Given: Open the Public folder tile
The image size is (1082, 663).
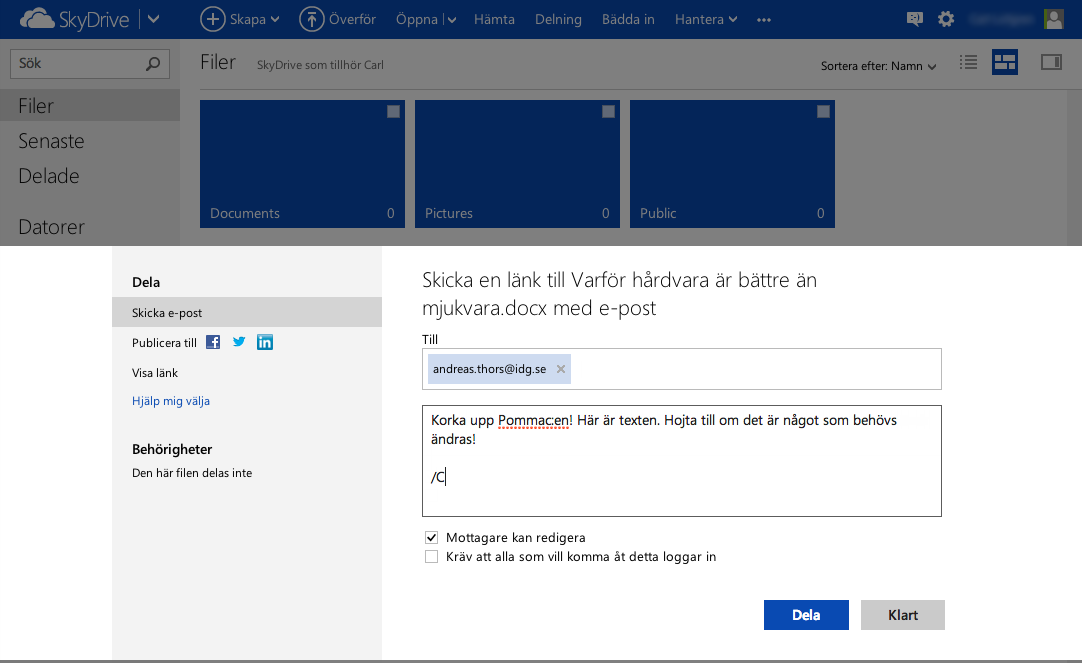Looking at the screenshot, I should 732,164.
